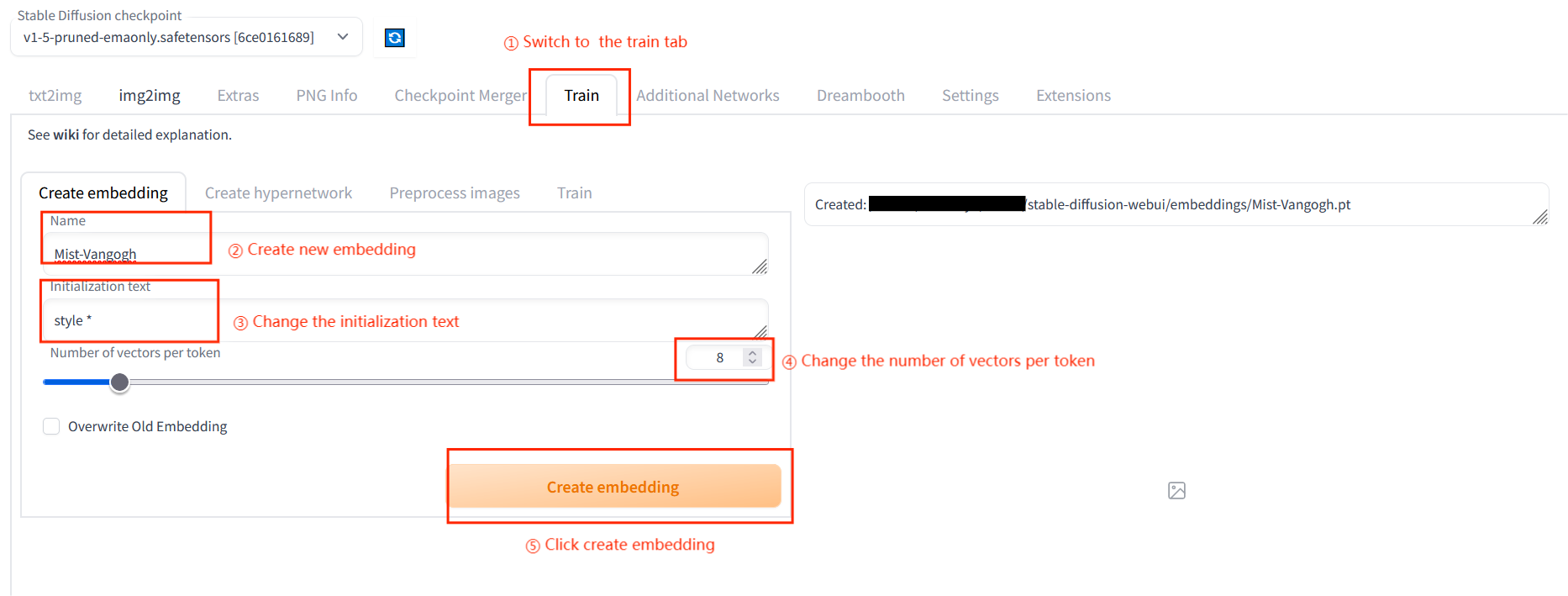Click the Created output box resize handle
This screenshot has height=596, width=1568.
1539,217
